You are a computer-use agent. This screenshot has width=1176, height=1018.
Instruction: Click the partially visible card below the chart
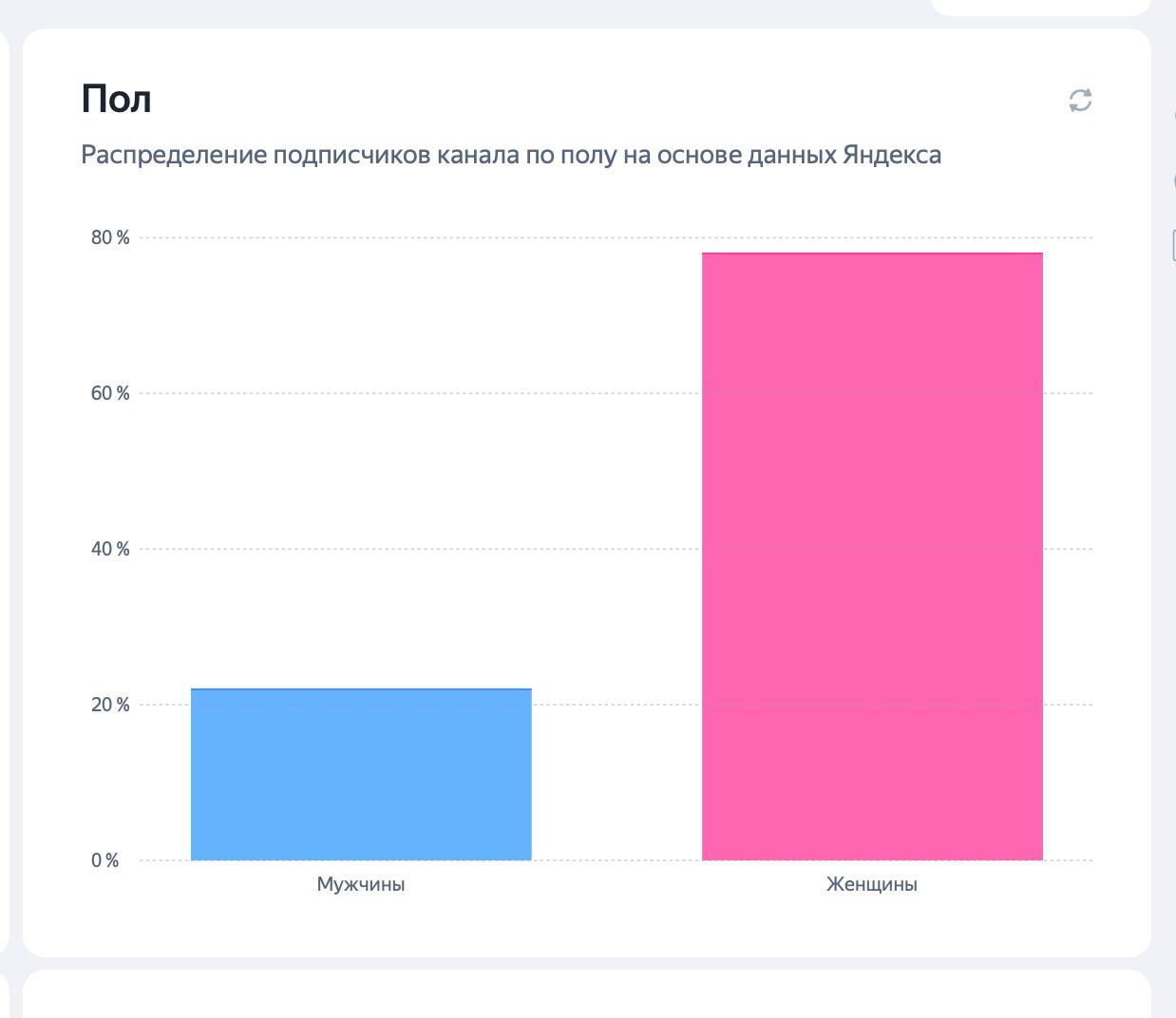pyautogui.click(x=586, y=995)
